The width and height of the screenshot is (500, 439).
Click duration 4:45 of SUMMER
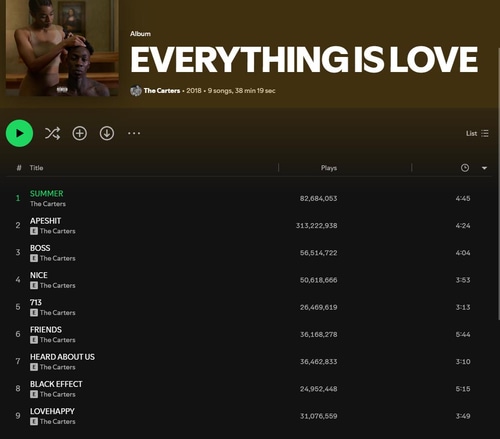(x=463, y=198)
